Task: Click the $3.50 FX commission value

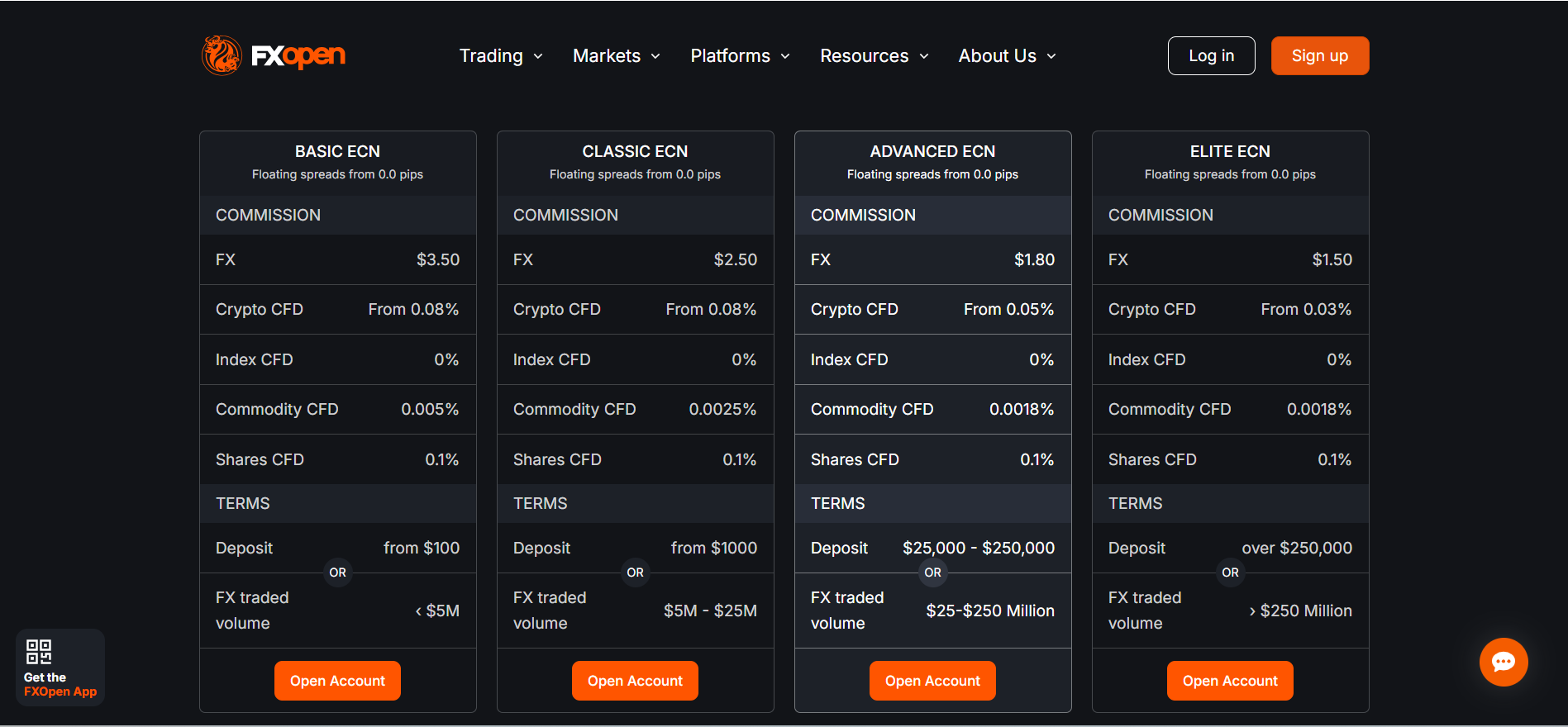Action: [x=438, y=259]
